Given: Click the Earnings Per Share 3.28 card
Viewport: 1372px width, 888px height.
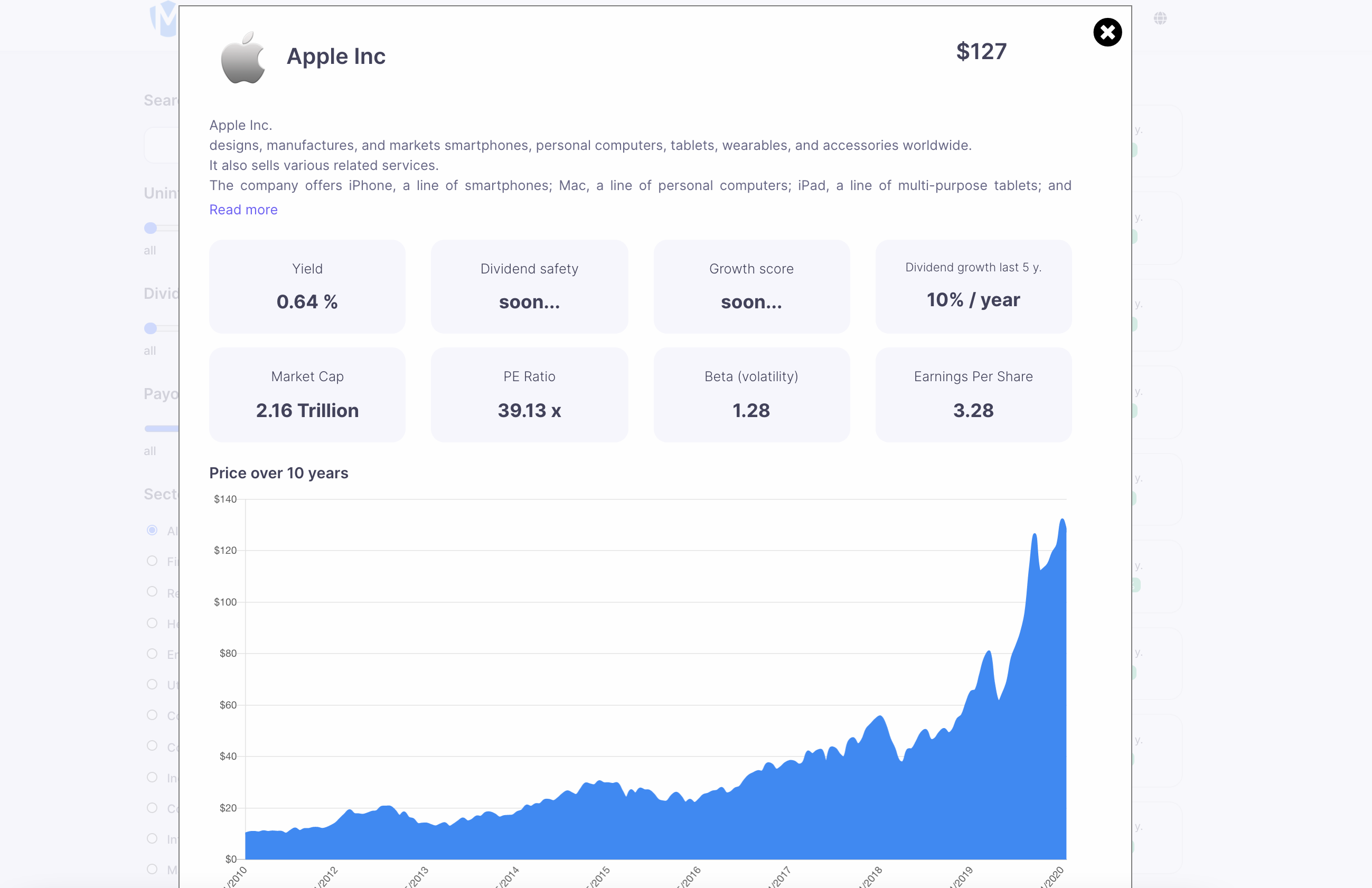Looking at the screenshot, I should coord(973,395).
